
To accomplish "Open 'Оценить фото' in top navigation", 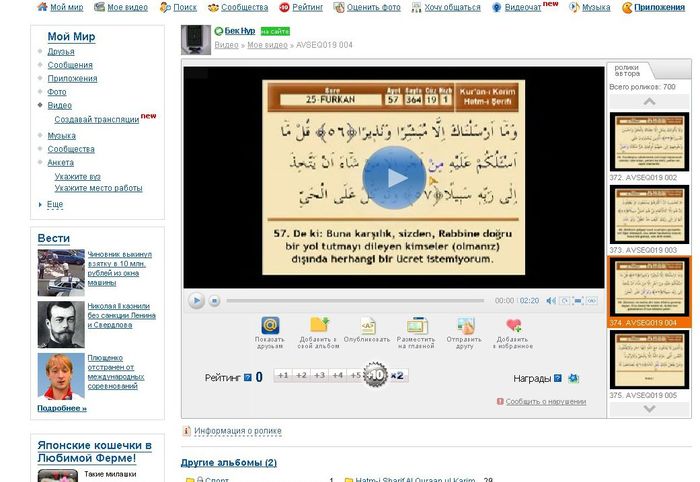I will tap(374, 7).
